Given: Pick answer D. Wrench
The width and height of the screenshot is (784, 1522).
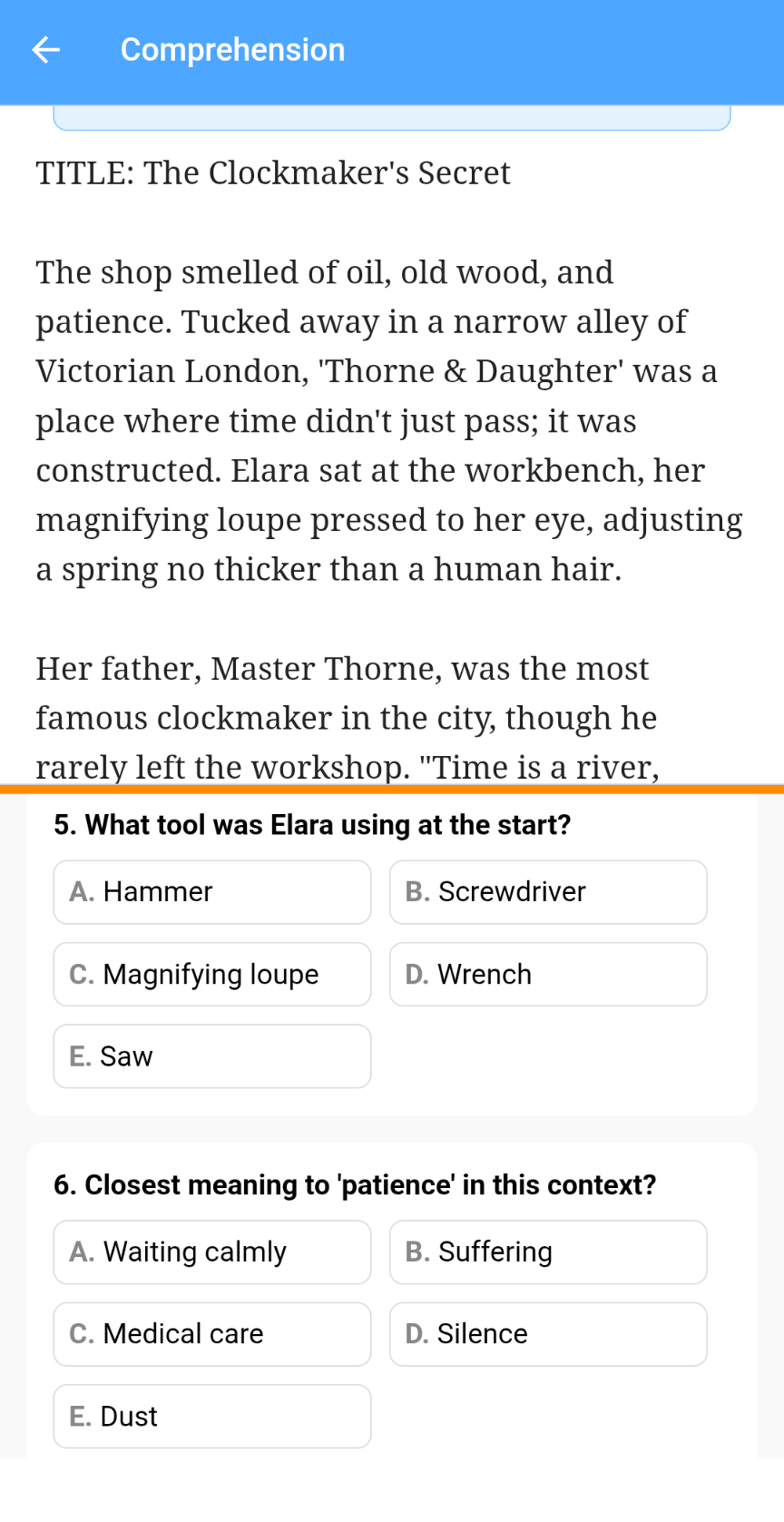Looking at the screenshot, I should pos(547,974).
